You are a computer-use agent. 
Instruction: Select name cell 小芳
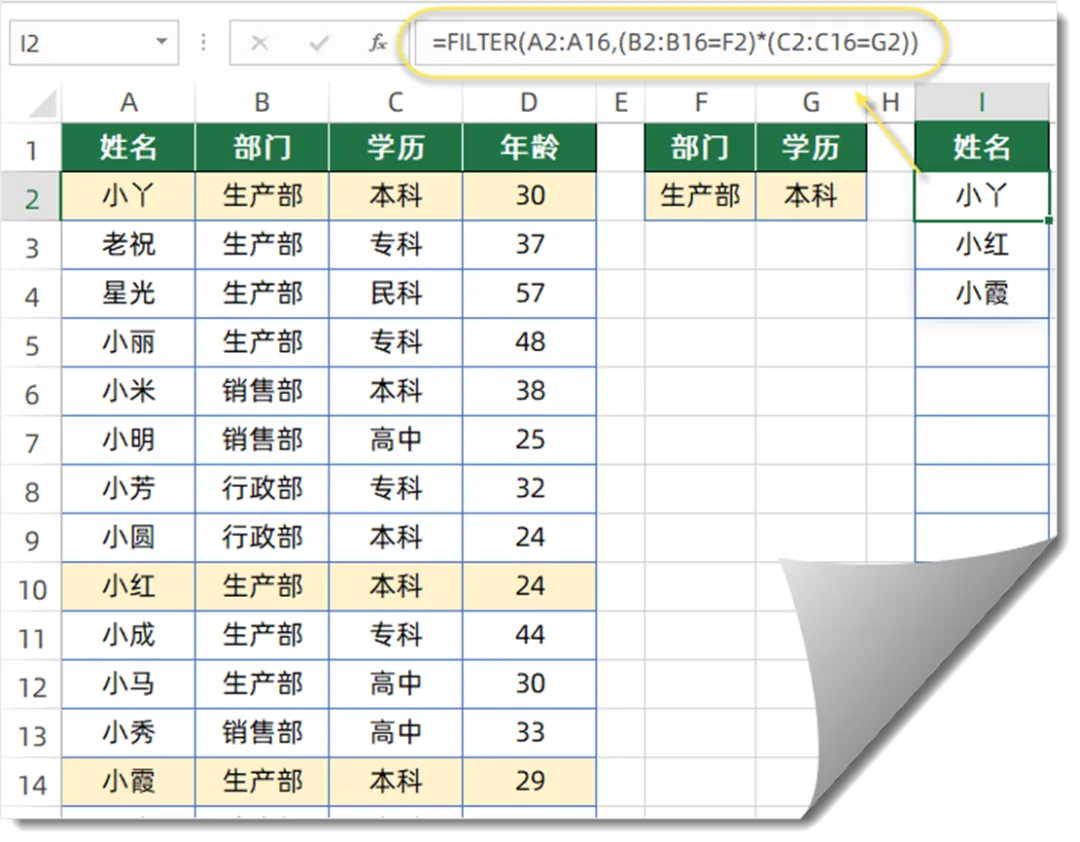pyautogui.click(x=129, y=489)
